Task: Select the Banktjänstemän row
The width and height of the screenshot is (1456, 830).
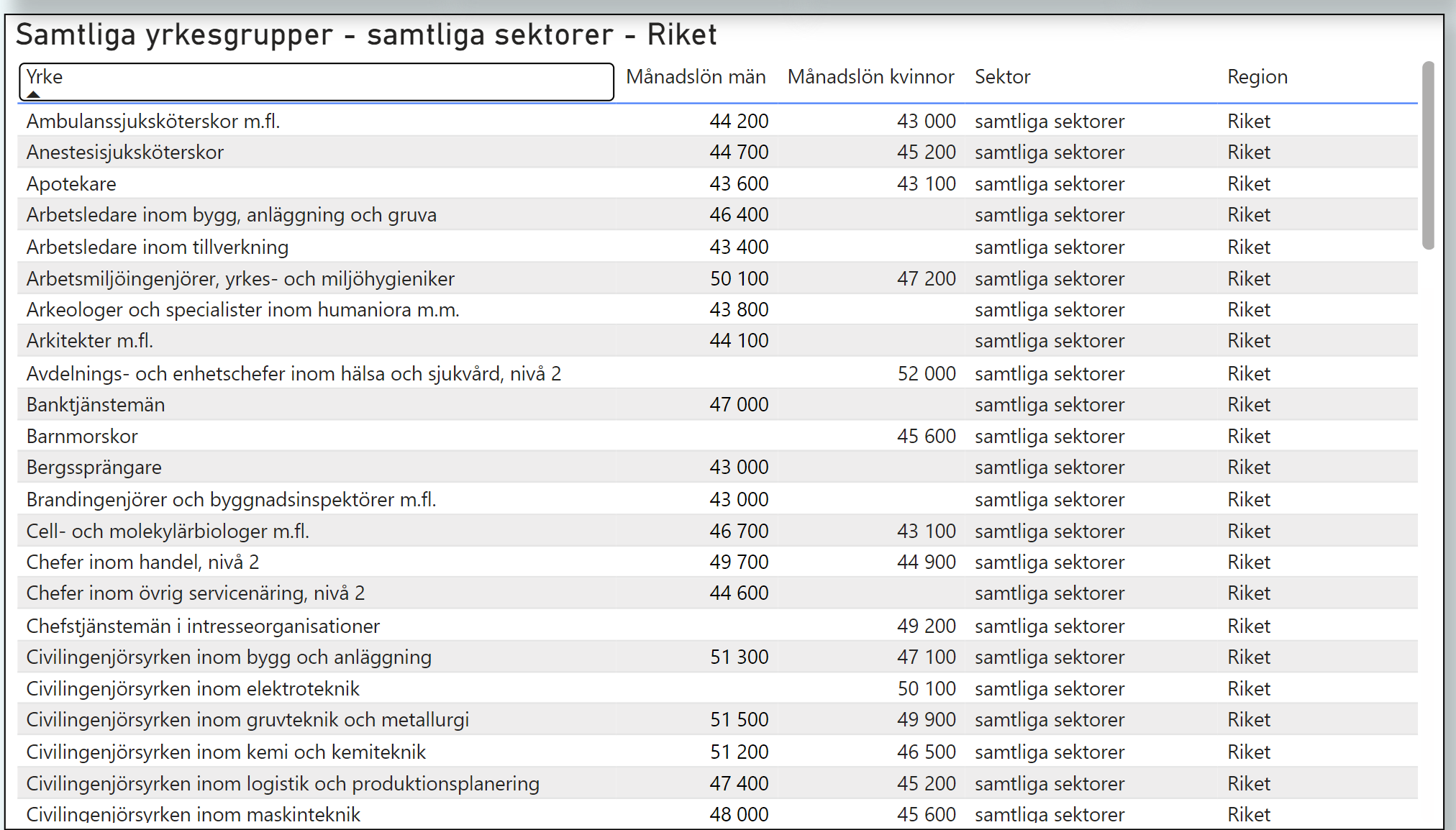Action: click(x=96, y=405)
